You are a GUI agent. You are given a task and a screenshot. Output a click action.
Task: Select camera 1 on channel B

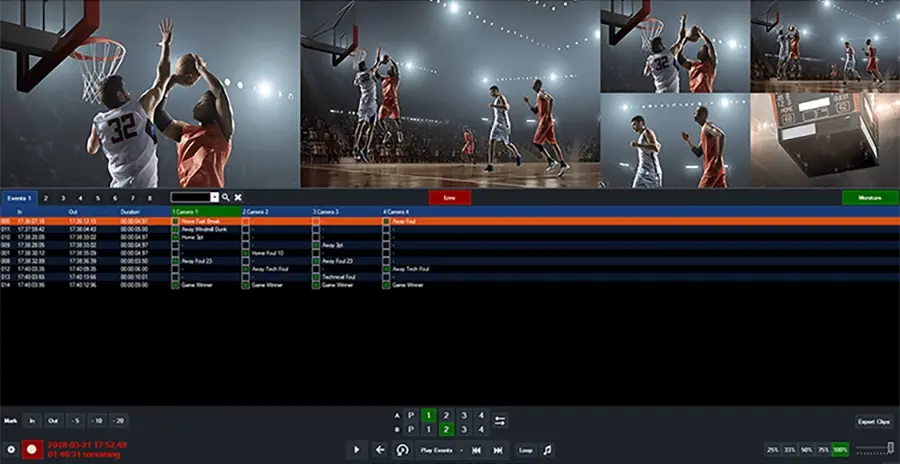coord(428,429)
